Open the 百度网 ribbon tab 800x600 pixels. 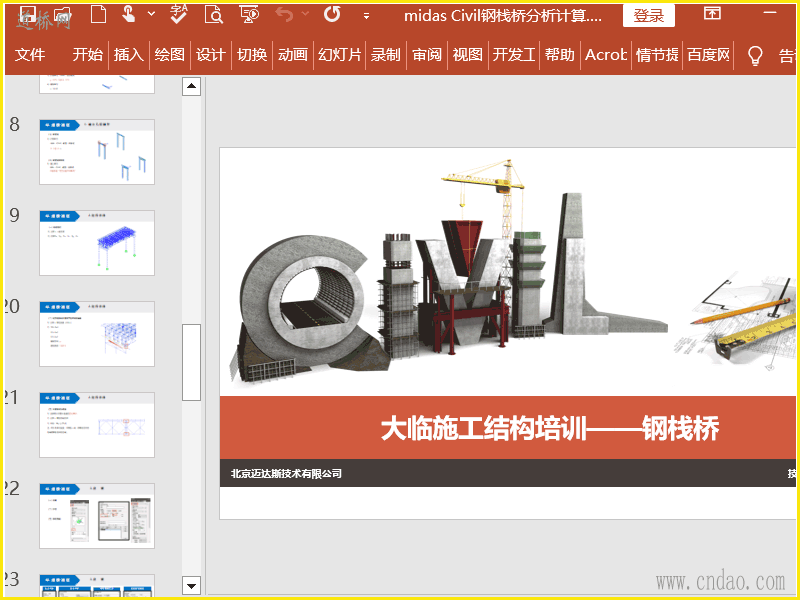709,55
